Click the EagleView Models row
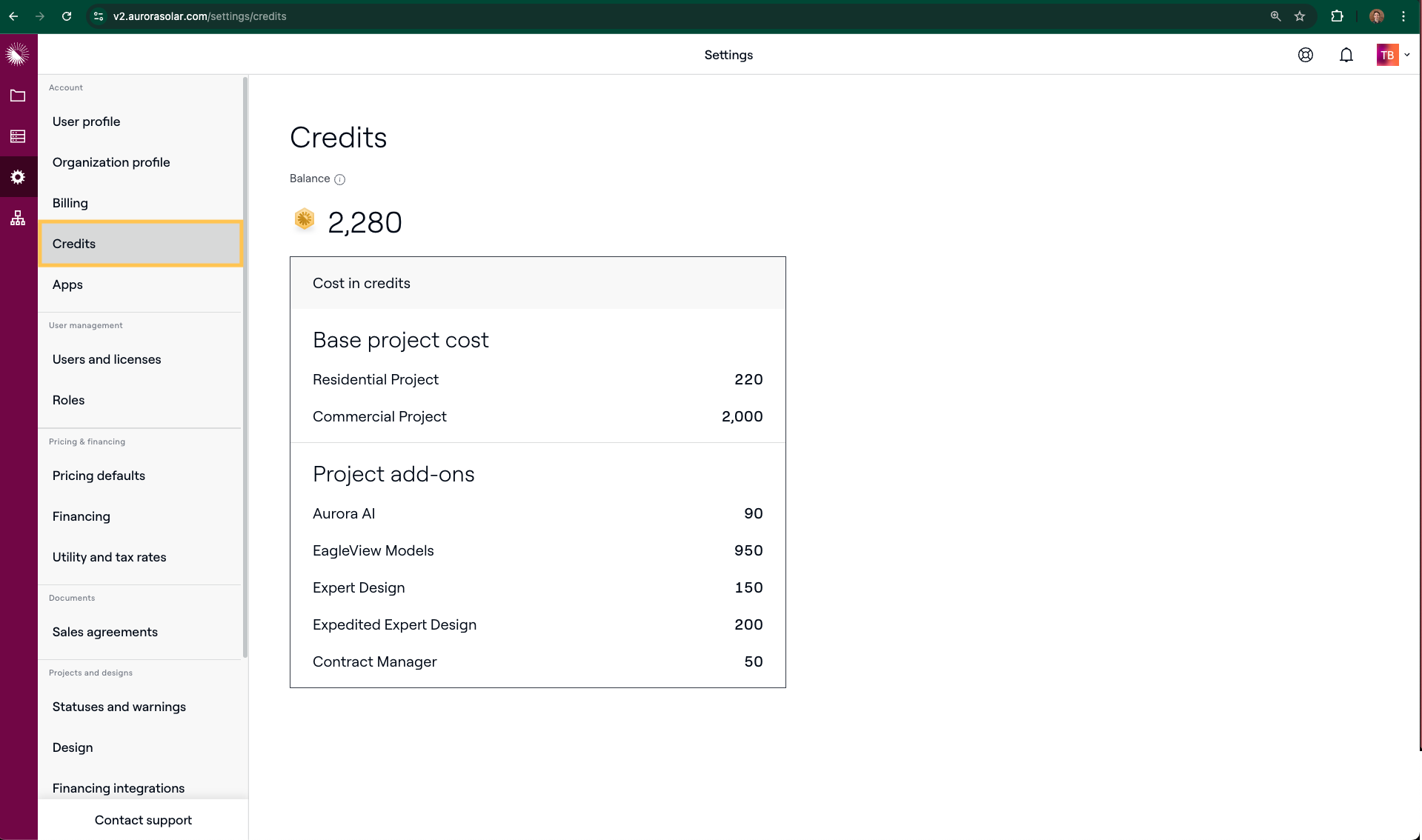The height and width of the screenshot is (840, 1422). pos(537,550)
